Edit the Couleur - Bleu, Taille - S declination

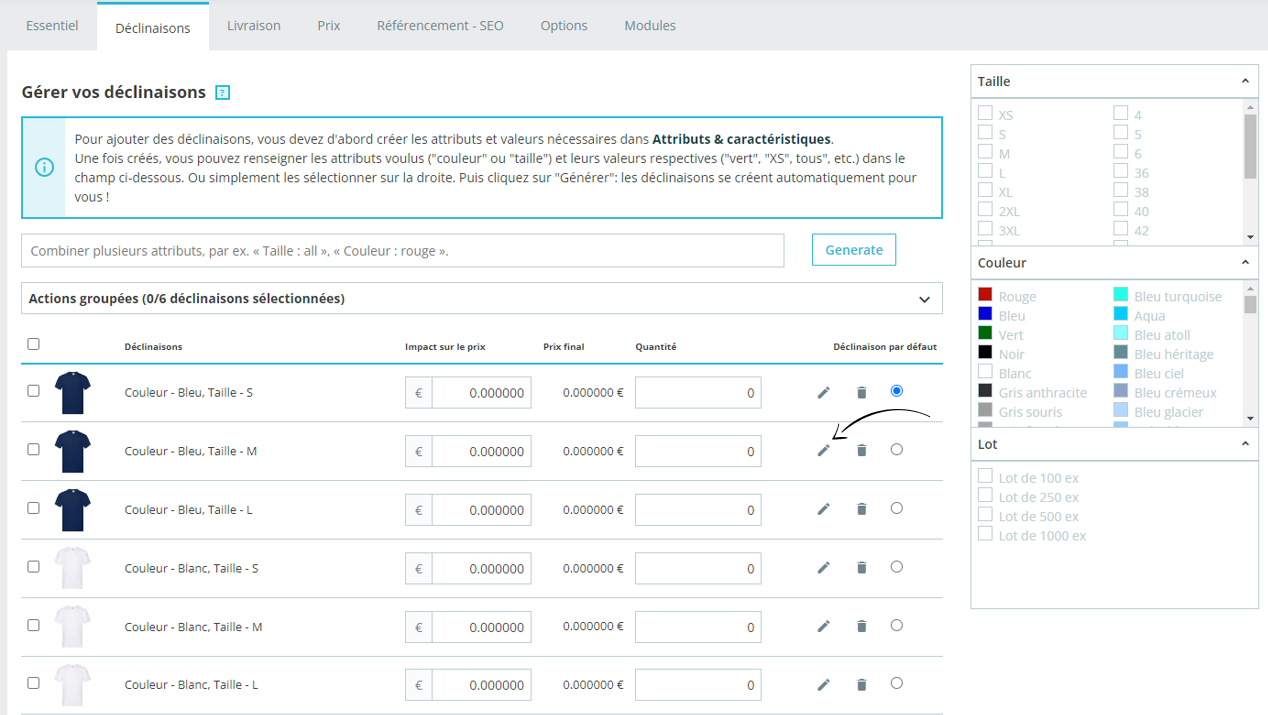[x=823, y=393]
